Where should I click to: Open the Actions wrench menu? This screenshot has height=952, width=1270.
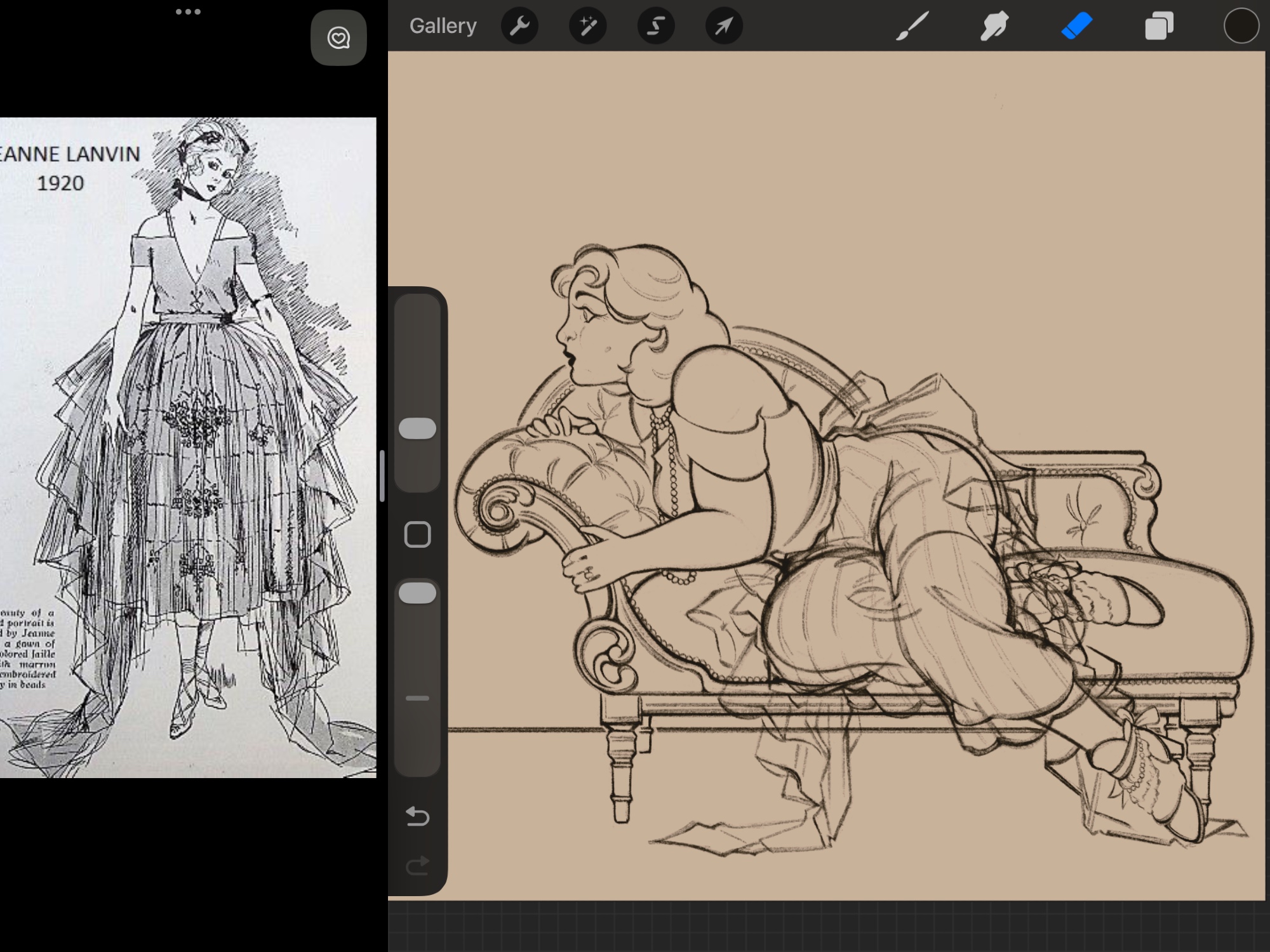[x=519, y=26]
